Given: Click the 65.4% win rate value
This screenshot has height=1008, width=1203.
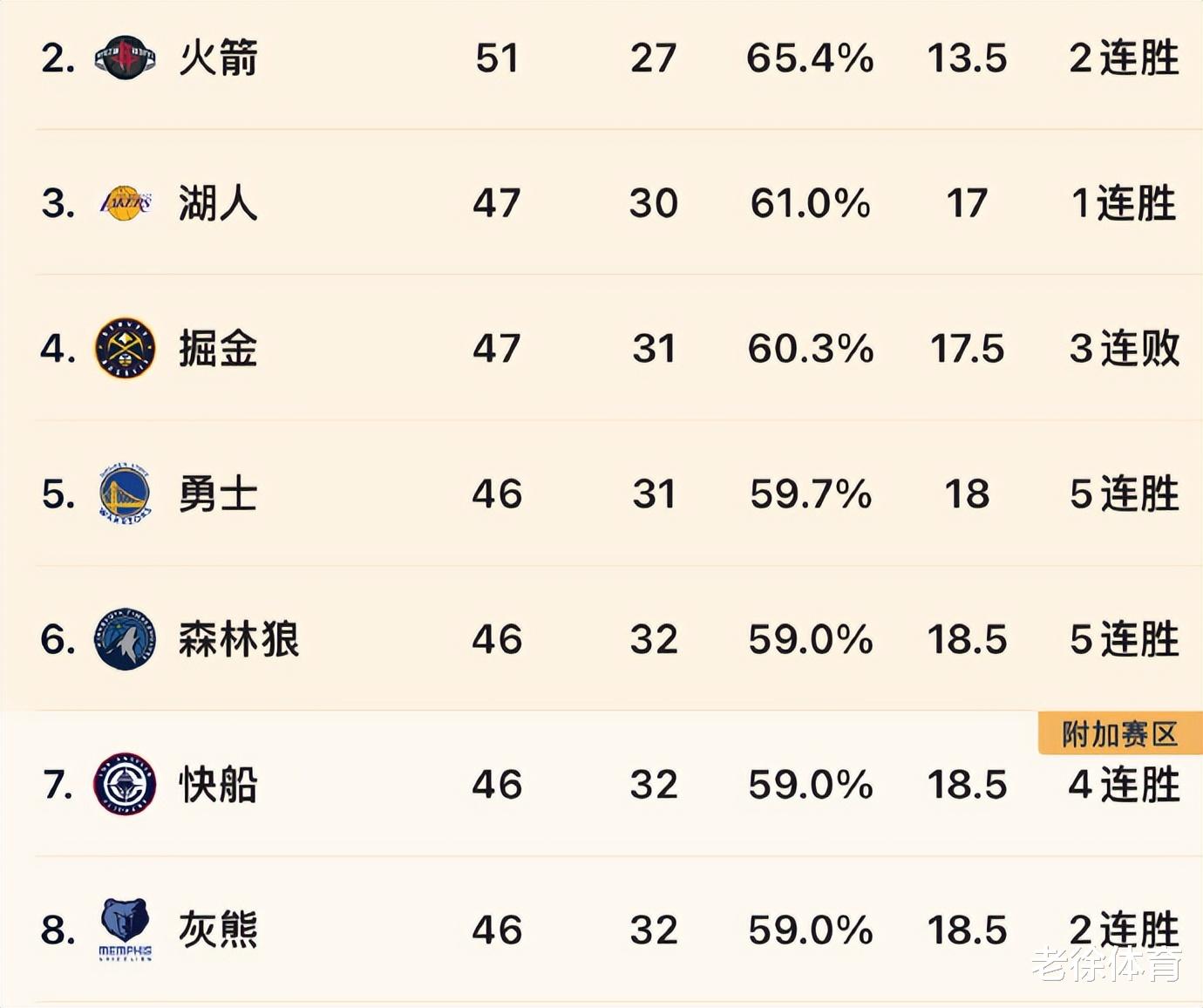Looking at the screenshot, I should click(x=810, y=58).
